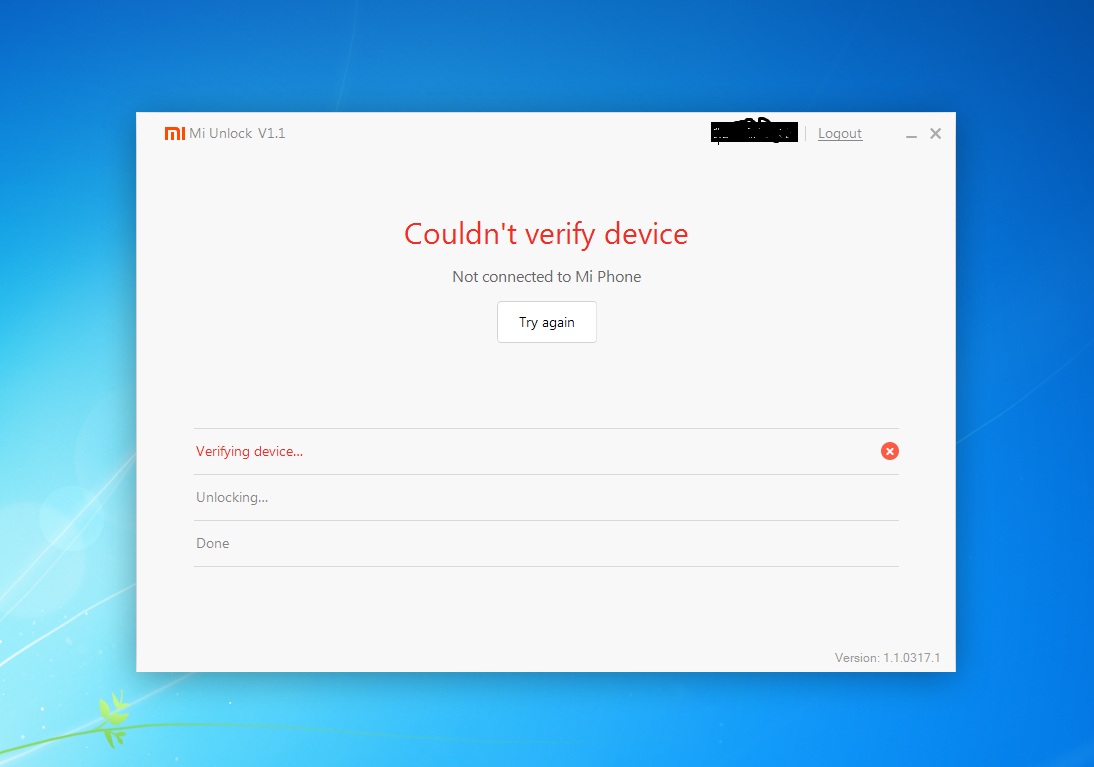Click the blacked-out account name
The height and width of the screenshot is (767, 1094).
754,132
